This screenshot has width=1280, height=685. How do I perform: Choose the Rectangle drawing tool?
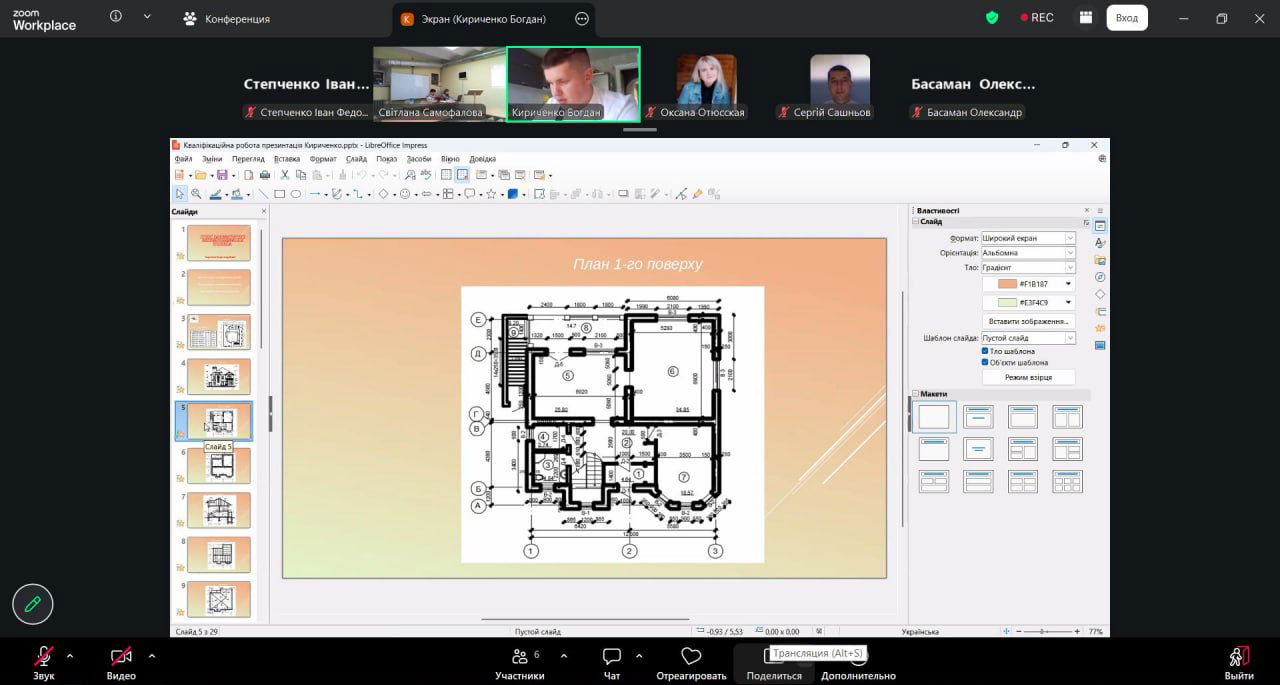pos(279,194)
